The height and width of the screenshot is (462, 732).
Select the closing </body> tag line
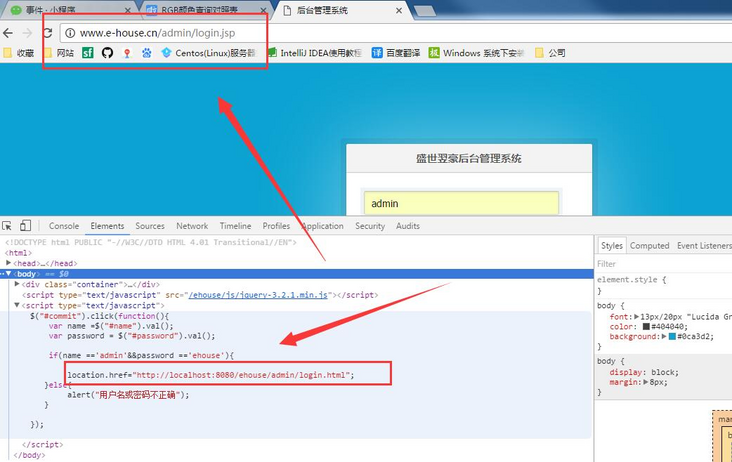point(29,455)
